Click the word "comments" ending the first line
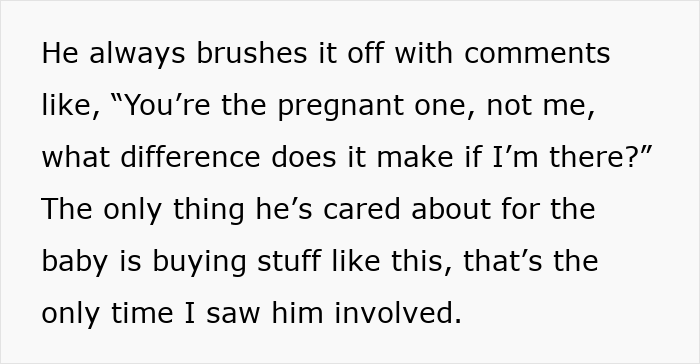The height and width of the screenshot is (364, 700). point(537,53)
